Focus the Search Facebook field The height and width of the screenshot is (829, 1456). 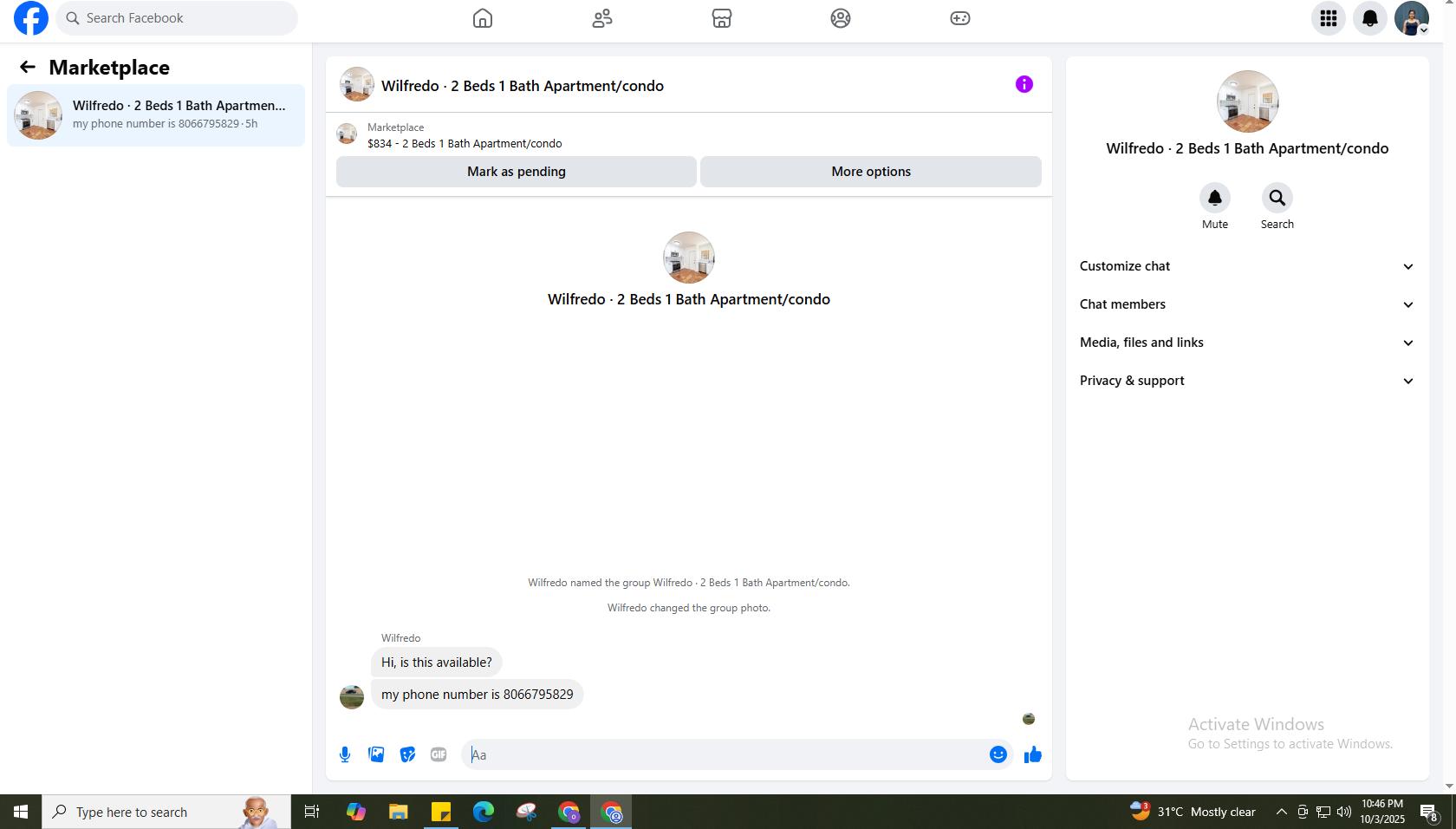pyautogui.click(x=177, y=18)
